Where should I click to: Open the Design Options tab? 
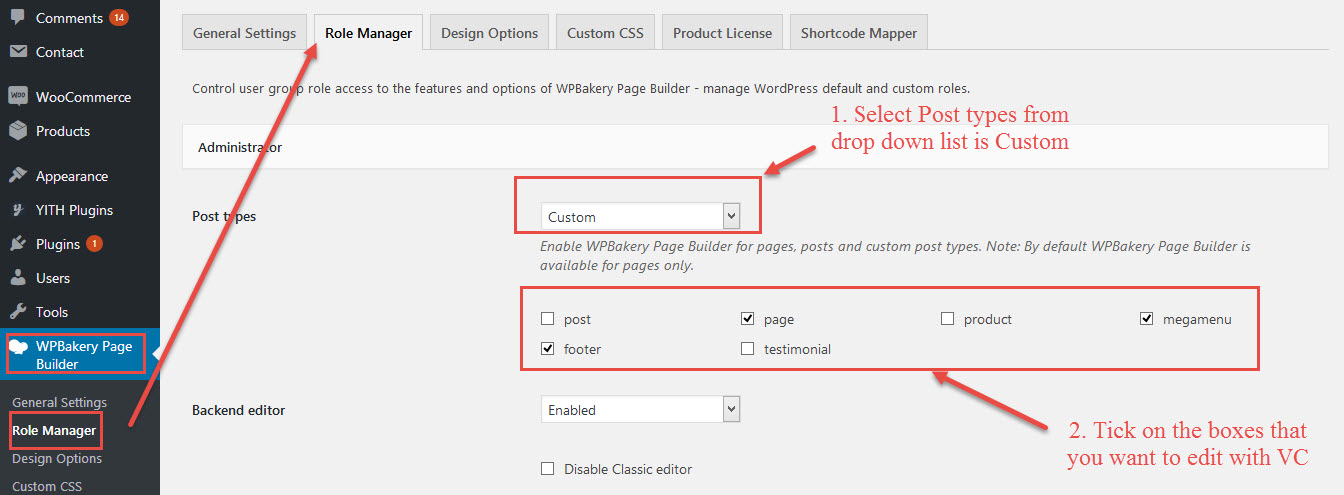pos(489,33)
